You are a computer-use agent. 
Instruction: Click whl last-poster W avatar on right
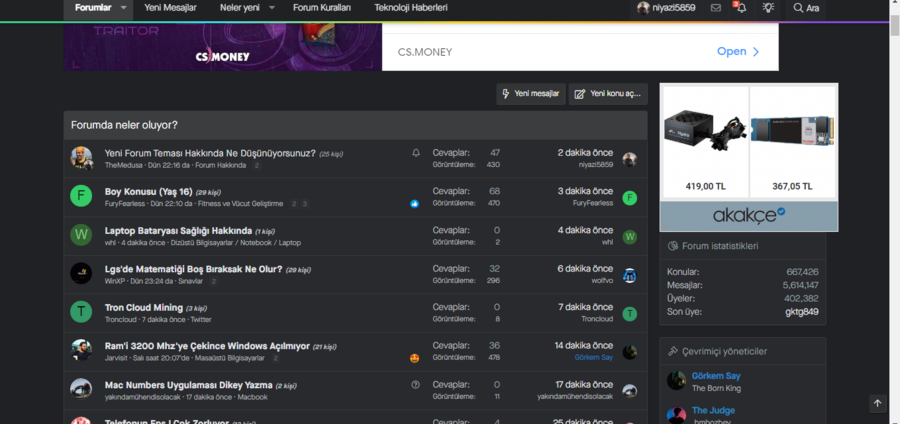pyautogui.click(x=630, y=237)
